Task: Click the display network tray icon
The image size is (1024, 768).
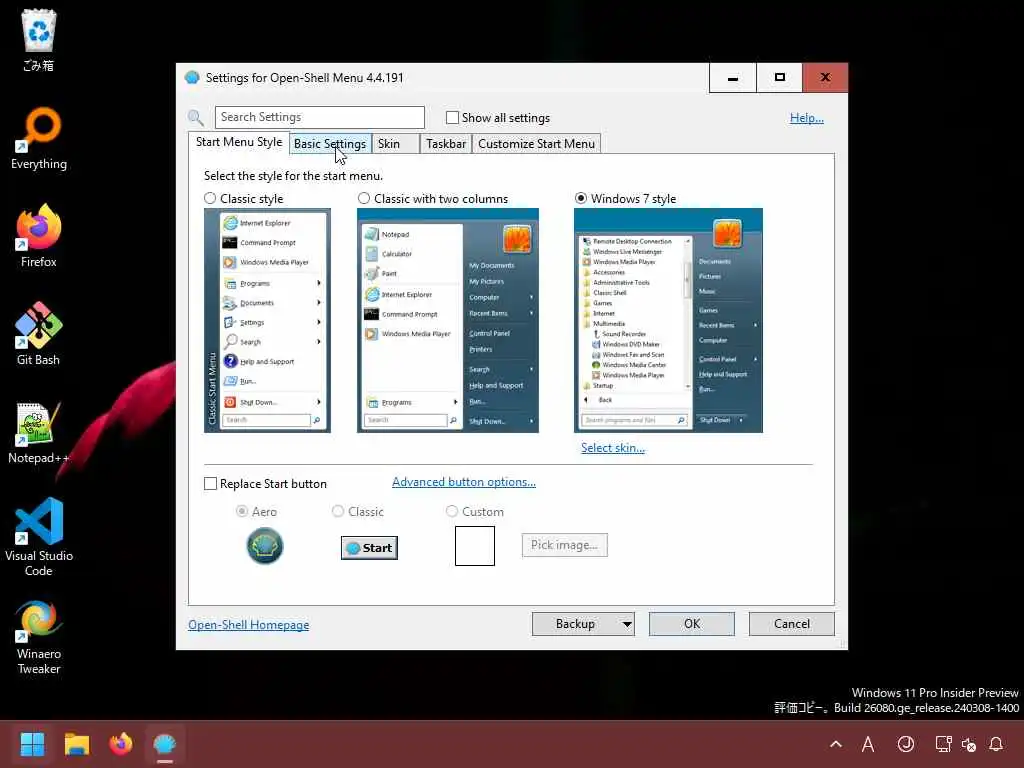Action: click(943, 744)
